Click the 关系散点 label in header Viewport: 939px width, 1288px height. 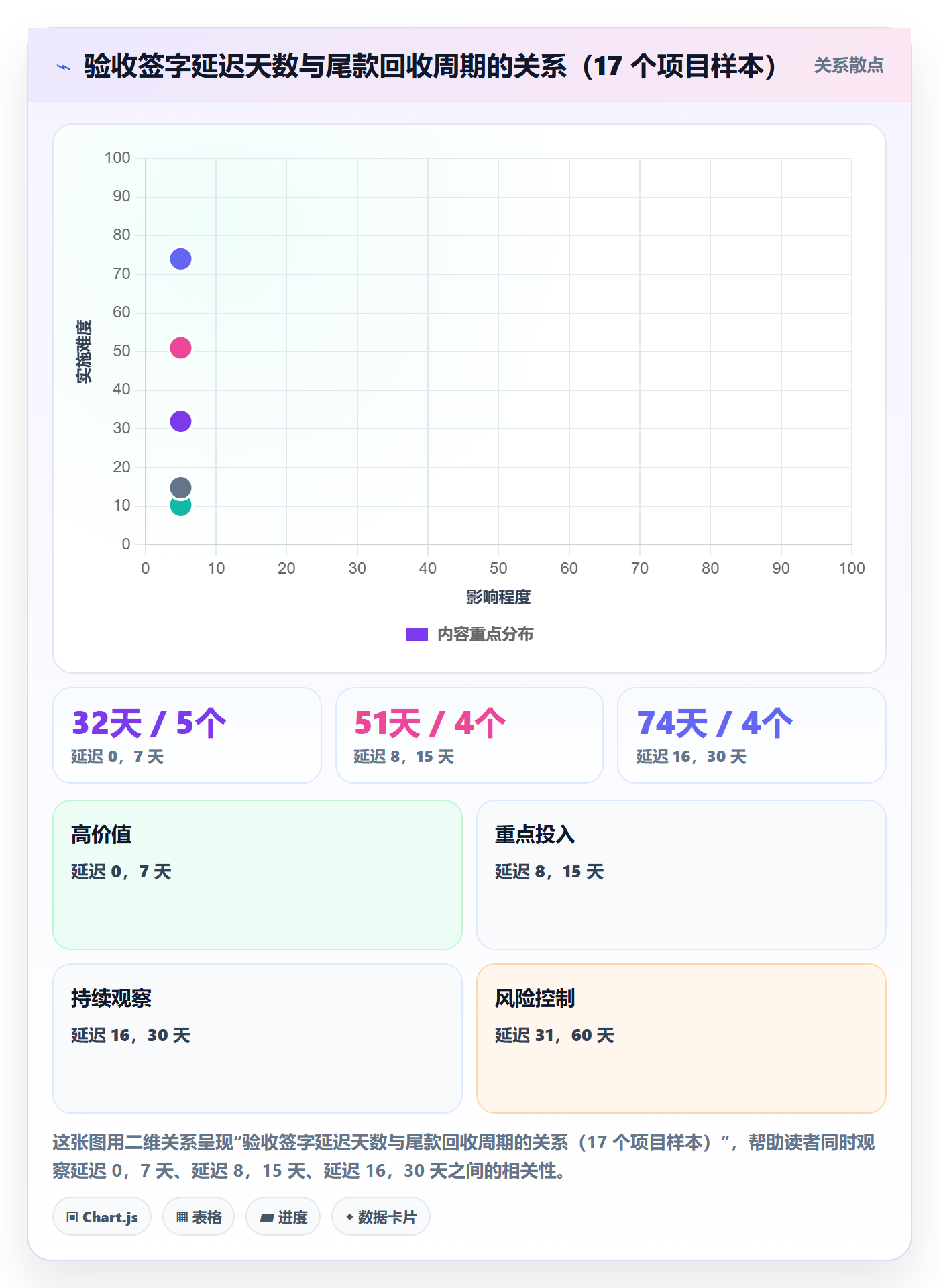(848, 66)
